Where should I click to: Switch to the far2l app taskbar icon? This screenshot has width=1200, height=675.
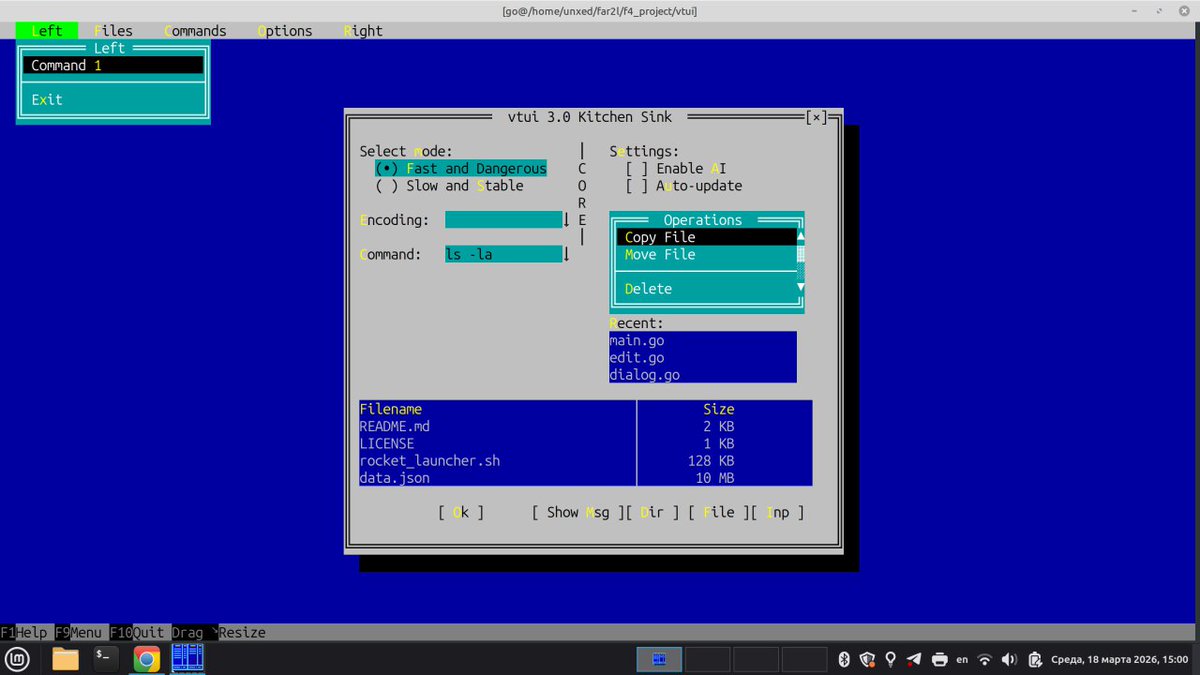[x=188, y=658]
